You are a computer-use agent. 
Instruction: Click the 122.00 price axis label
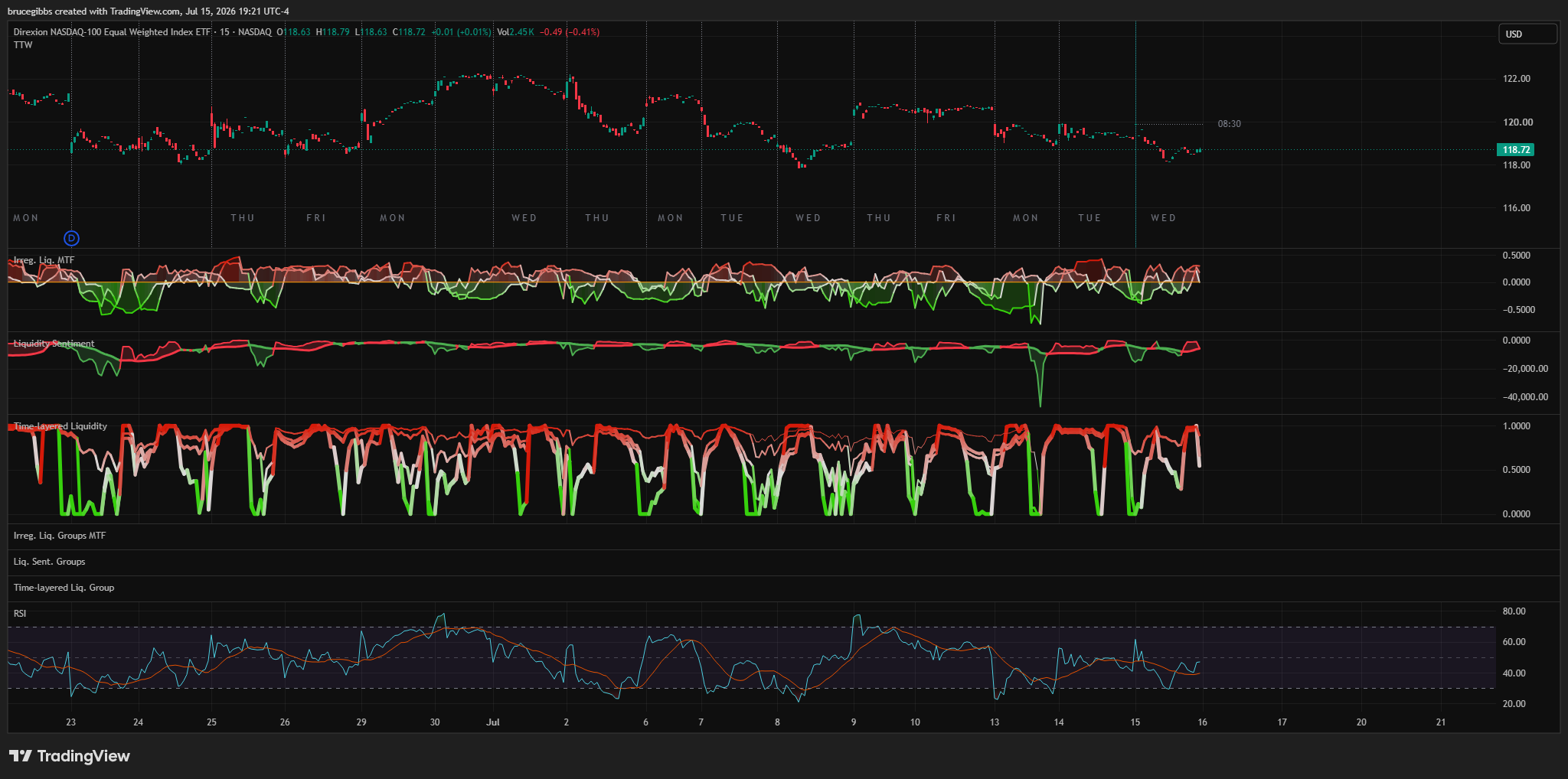tap(1517, 79)
